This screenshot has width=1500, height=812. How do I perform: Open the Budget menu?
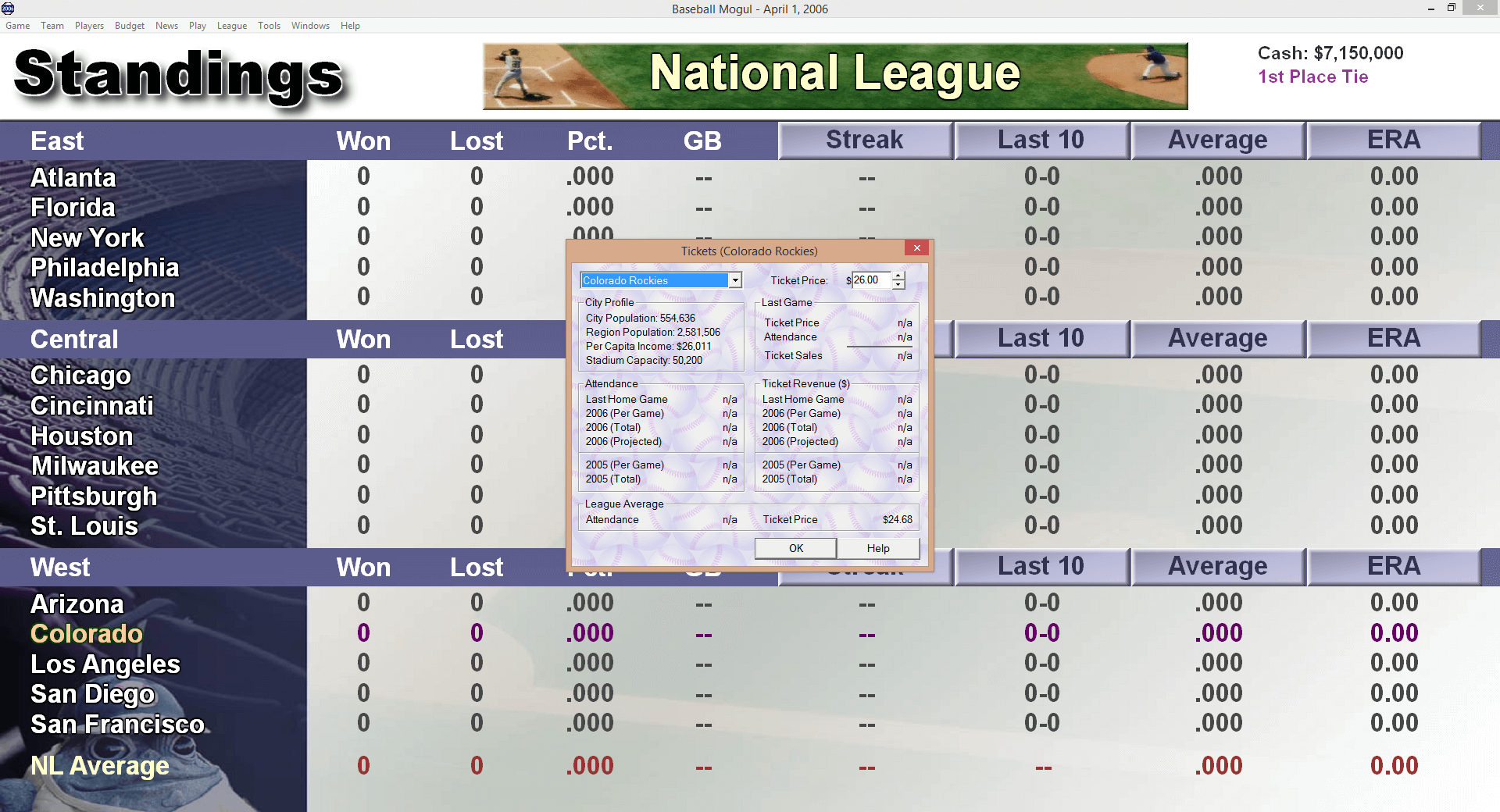click(130, 26)
